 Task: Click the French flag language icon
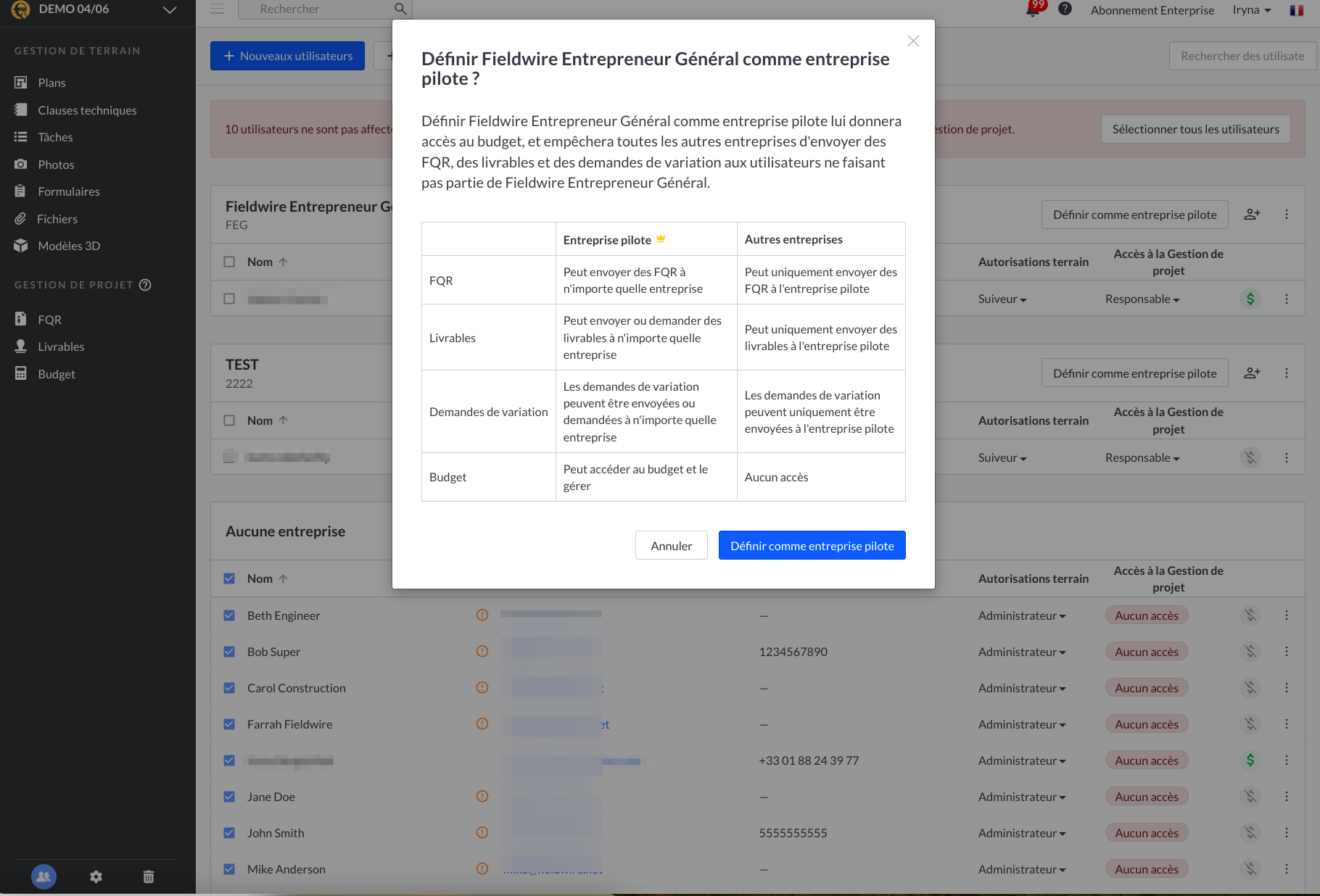point(1297,10)
